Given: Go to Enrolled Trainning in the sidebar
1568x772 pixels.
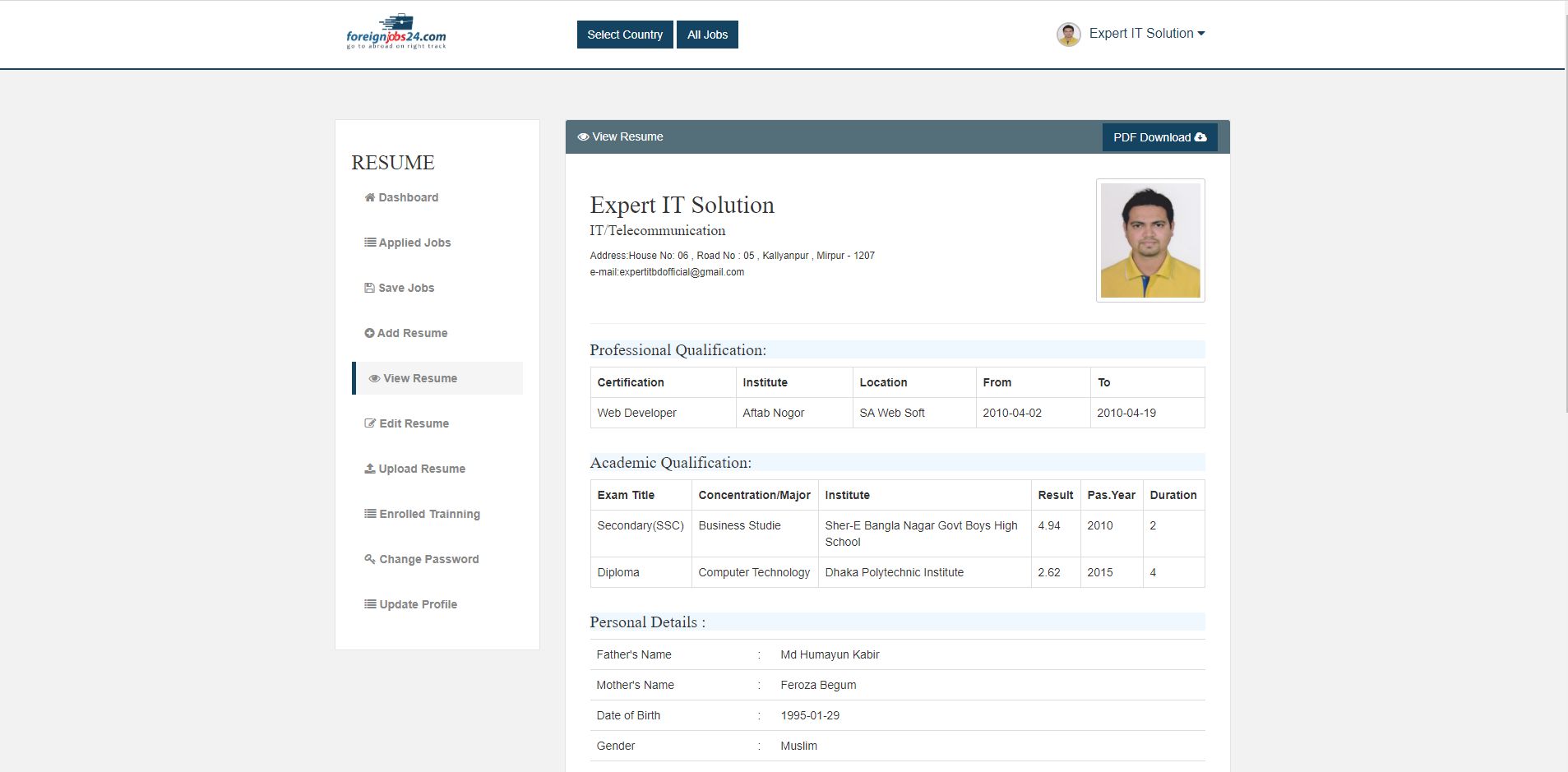Looking at the screenshot, I should click(429, 514).
